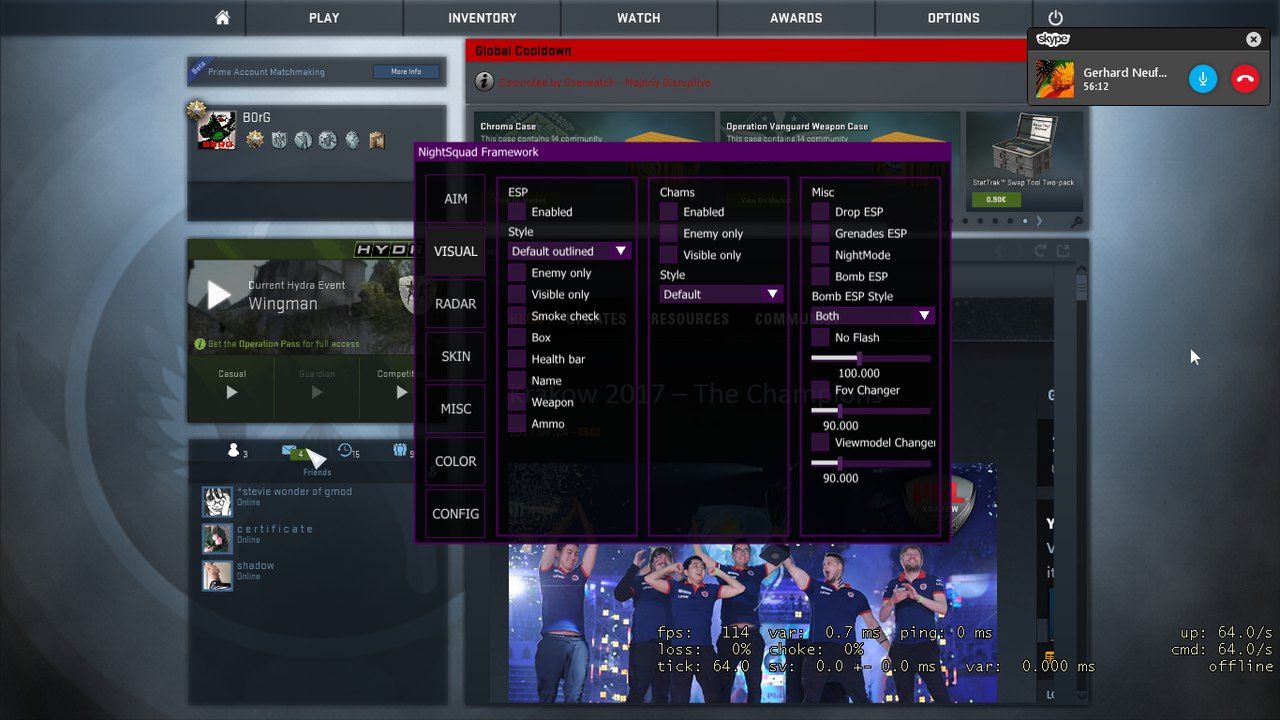Switch to the RADAR tab
The image size is (1280, 720).
[x=455, y=304]
